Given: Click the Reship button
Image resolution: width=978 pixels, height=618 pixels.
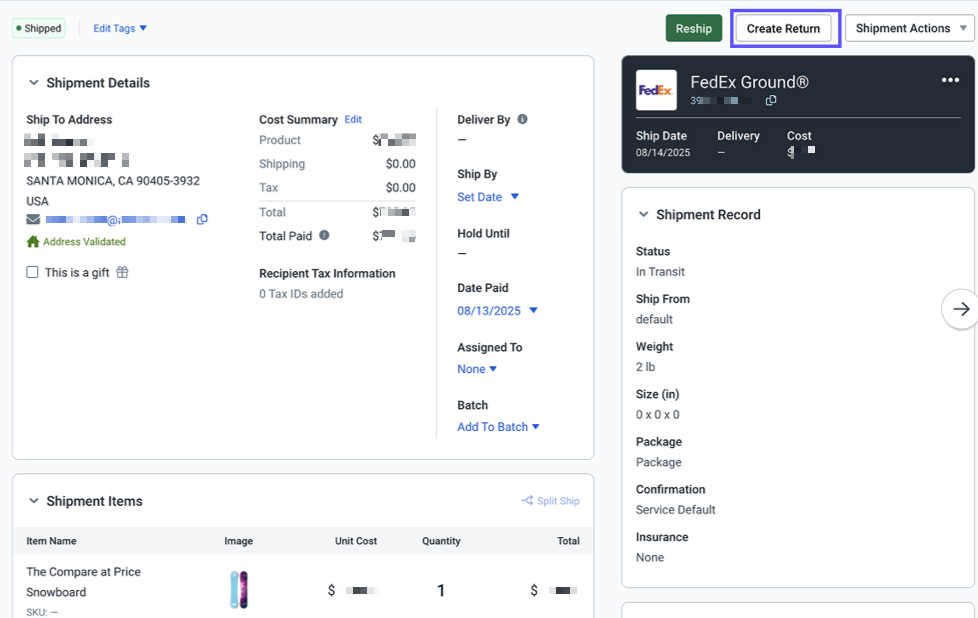Looking at the screenshot, I should pyautogui.click(x=693, y=28).
